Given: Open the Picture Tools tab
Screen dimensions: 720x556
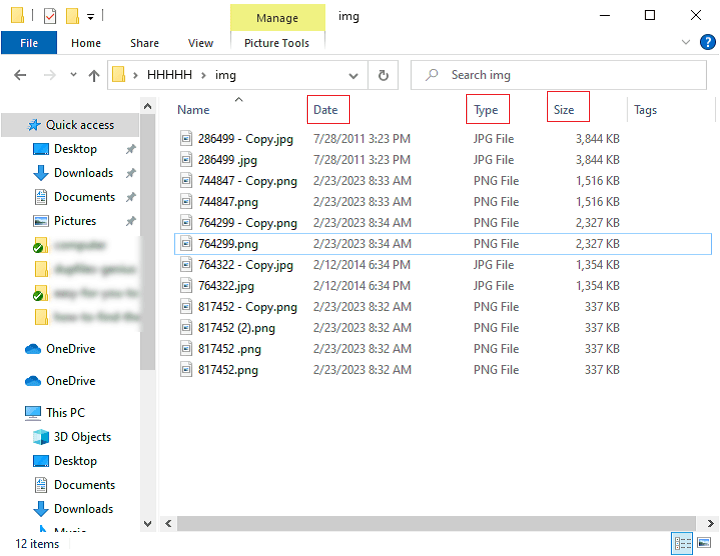Looking at the screenshot, I should 276,43.
